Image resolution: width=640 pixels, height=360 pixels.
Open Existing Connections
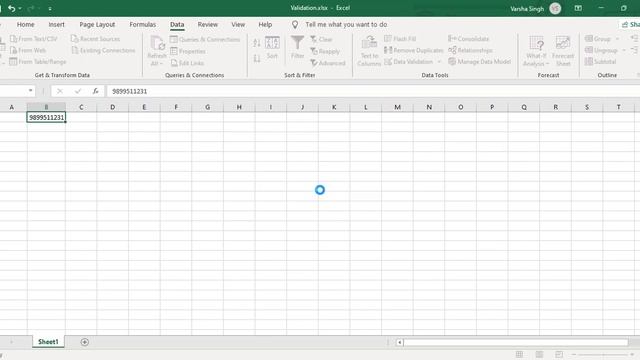point(103,50)
